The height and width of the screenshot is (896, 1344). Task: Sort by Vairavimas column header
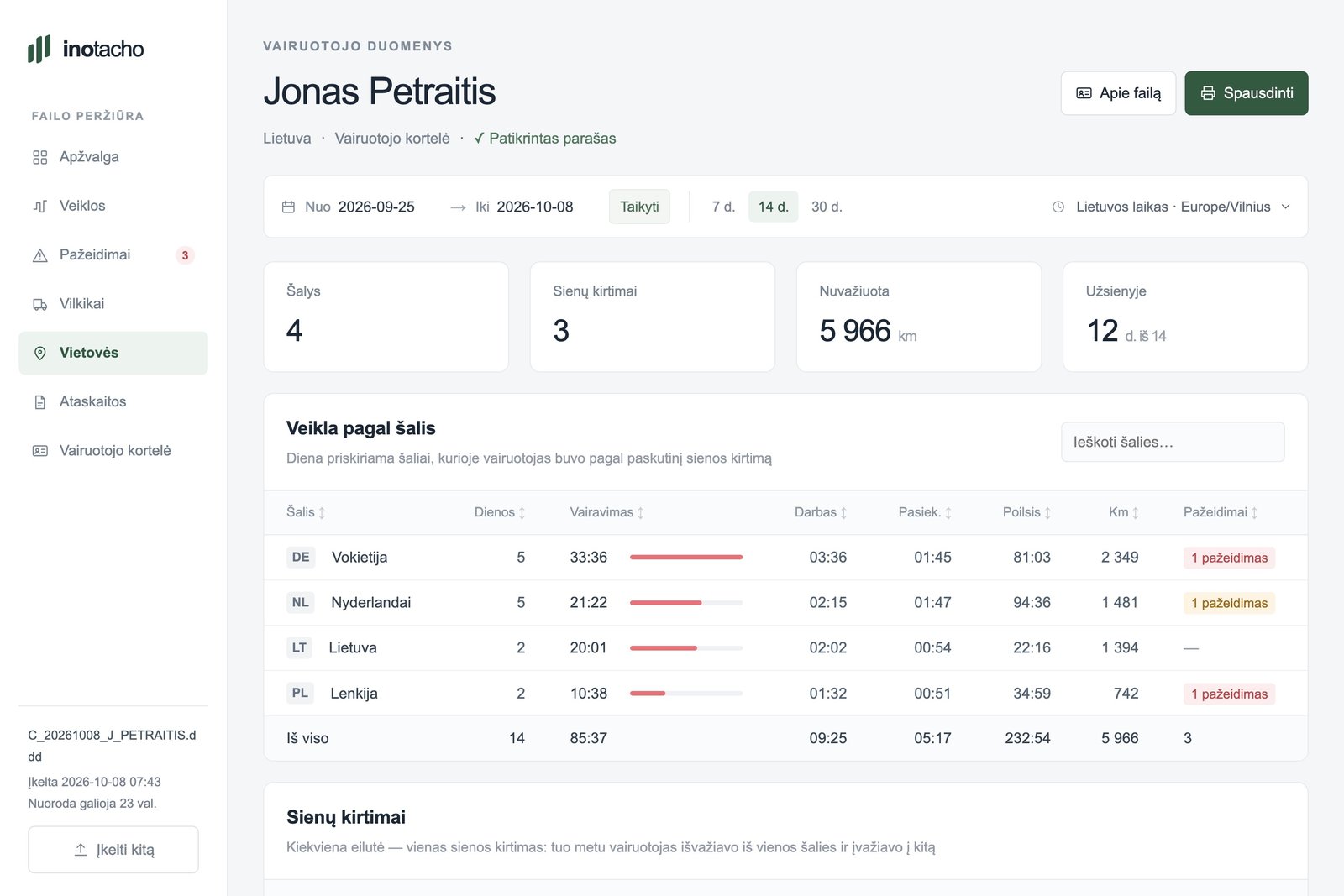pos(606,512)
